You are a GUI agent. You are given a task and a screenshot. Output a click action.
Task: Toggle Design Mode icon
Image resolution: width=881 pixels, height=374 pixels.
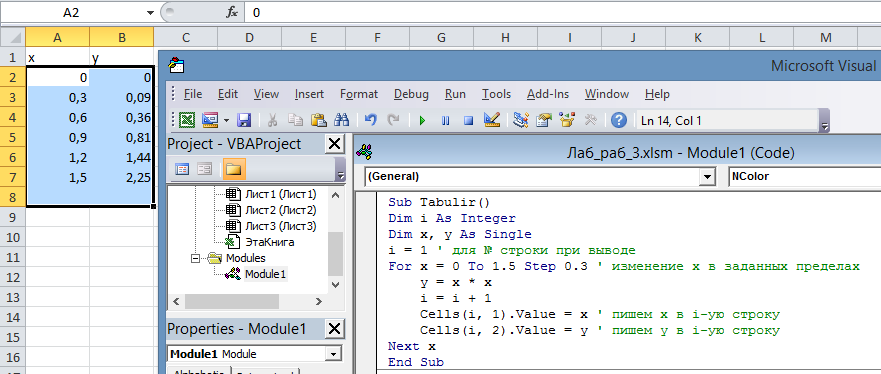pos(492,120)
